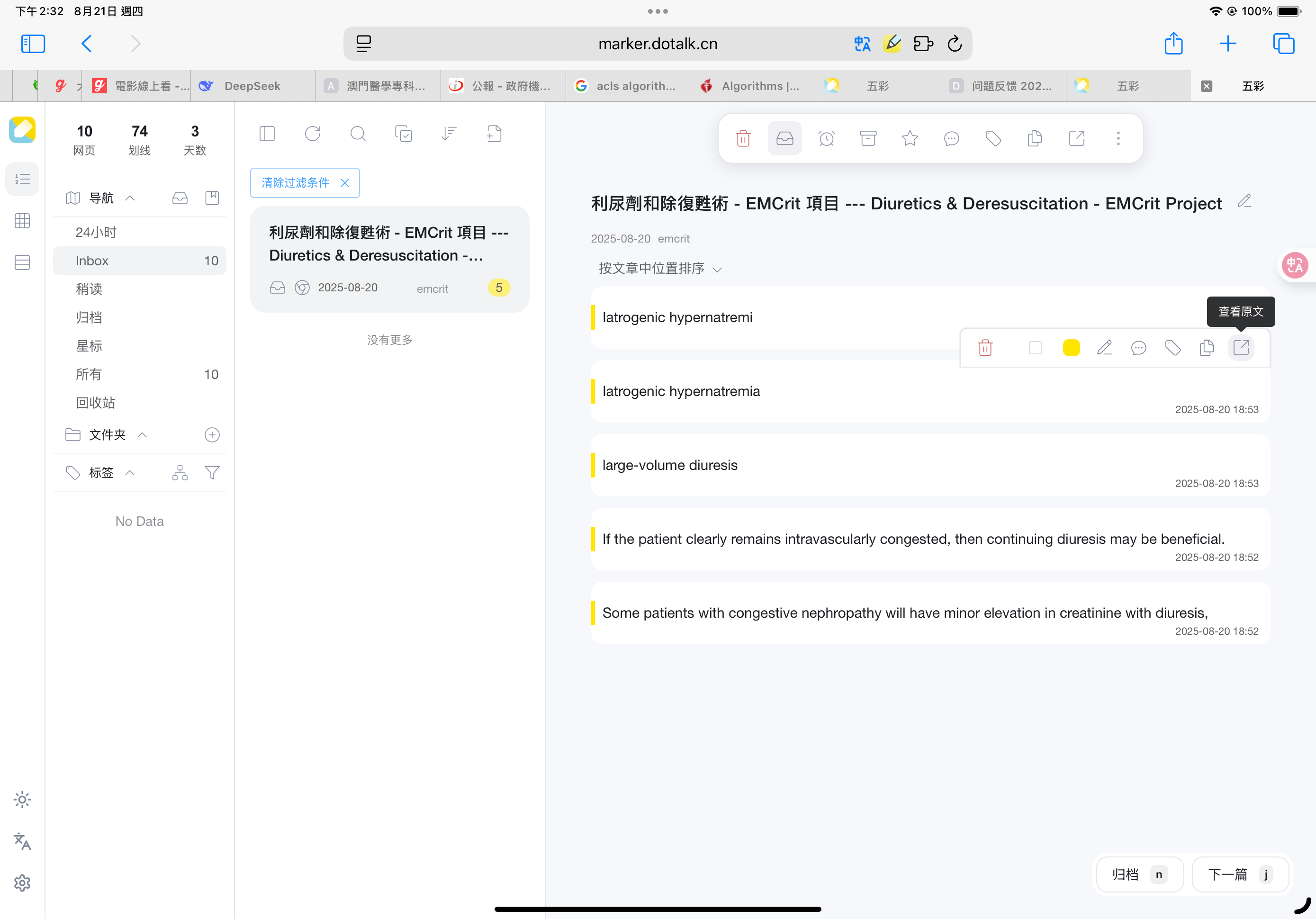The height and width of the screenshot is (919, 1316).
Task: Pick the yellow highlight color swatch
Action: tap(1071, 348)
